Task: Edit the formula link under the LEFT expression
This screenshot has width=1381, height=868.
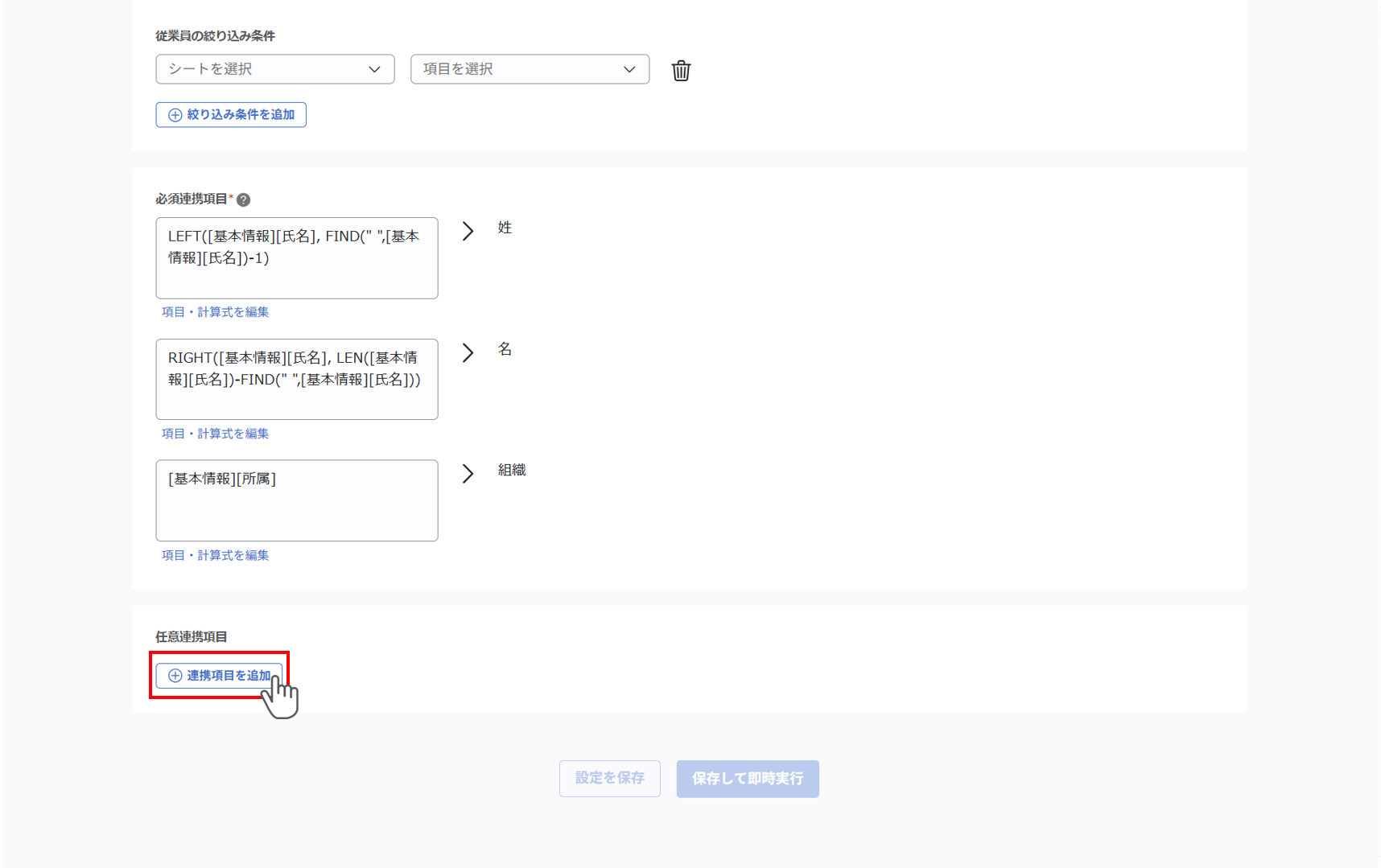Action: 215,312
